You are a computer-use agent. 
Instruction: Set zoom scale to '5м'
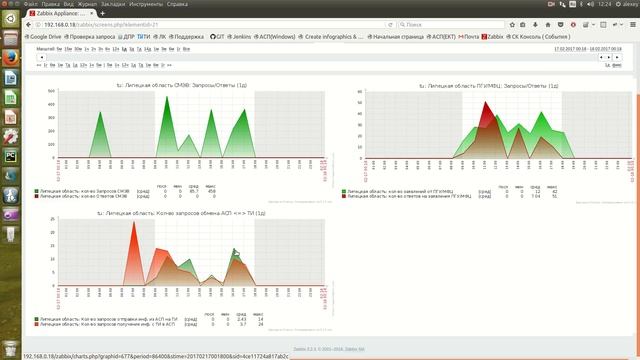59,49
